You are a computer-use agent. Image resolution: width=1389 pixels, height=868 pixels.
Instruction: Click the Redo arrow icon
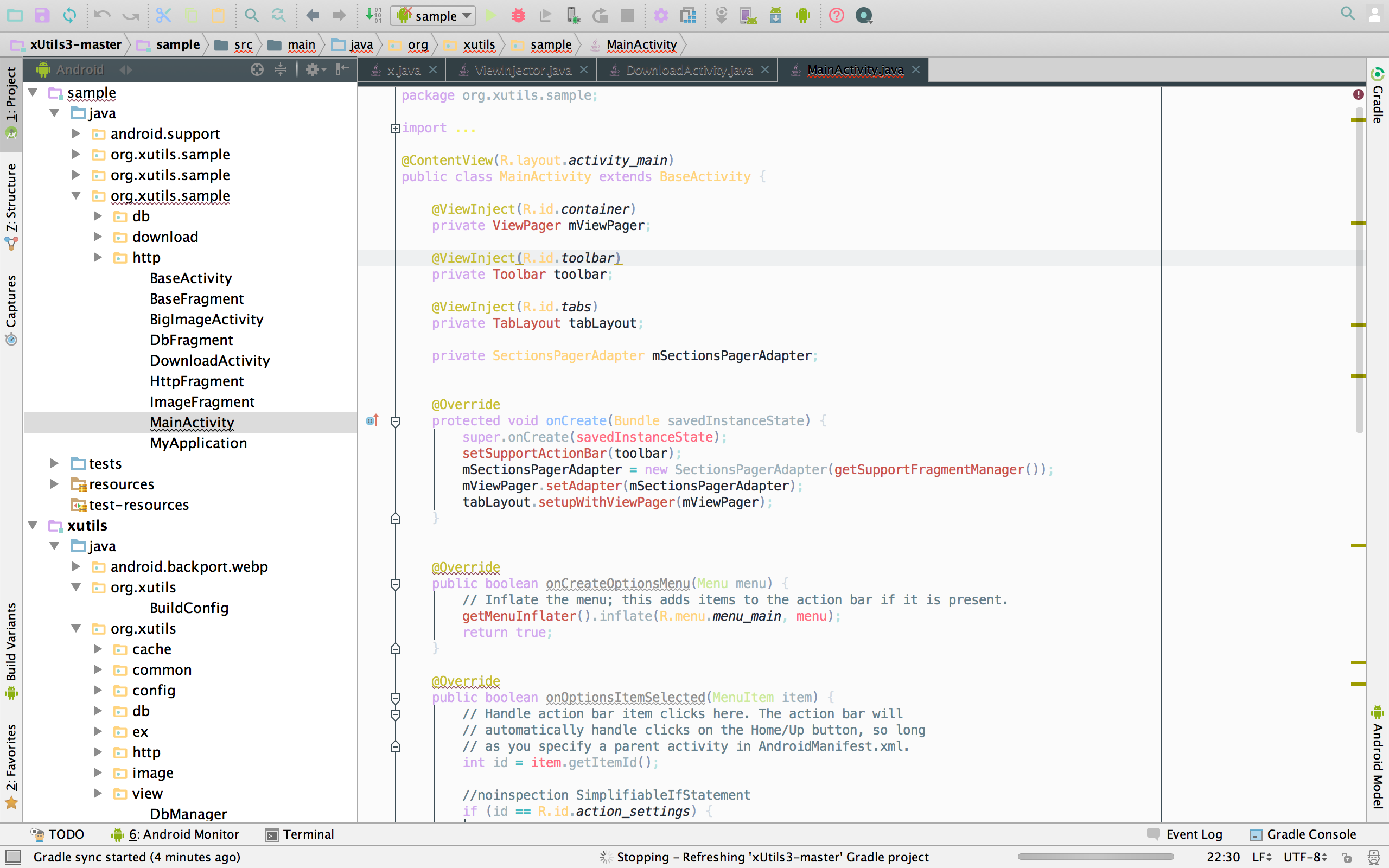[x=131, y=16]
